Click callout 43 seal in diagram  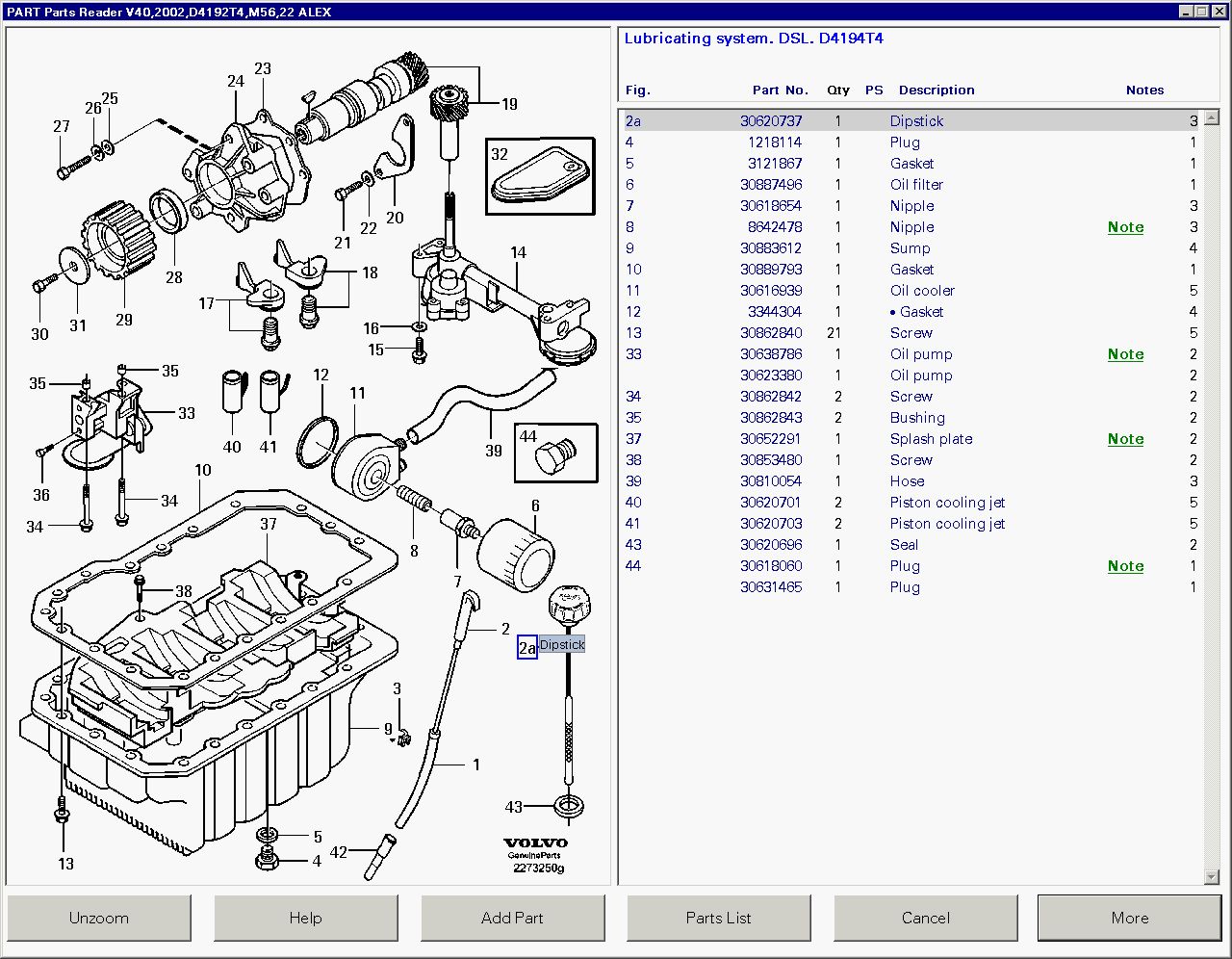(514, 807)
